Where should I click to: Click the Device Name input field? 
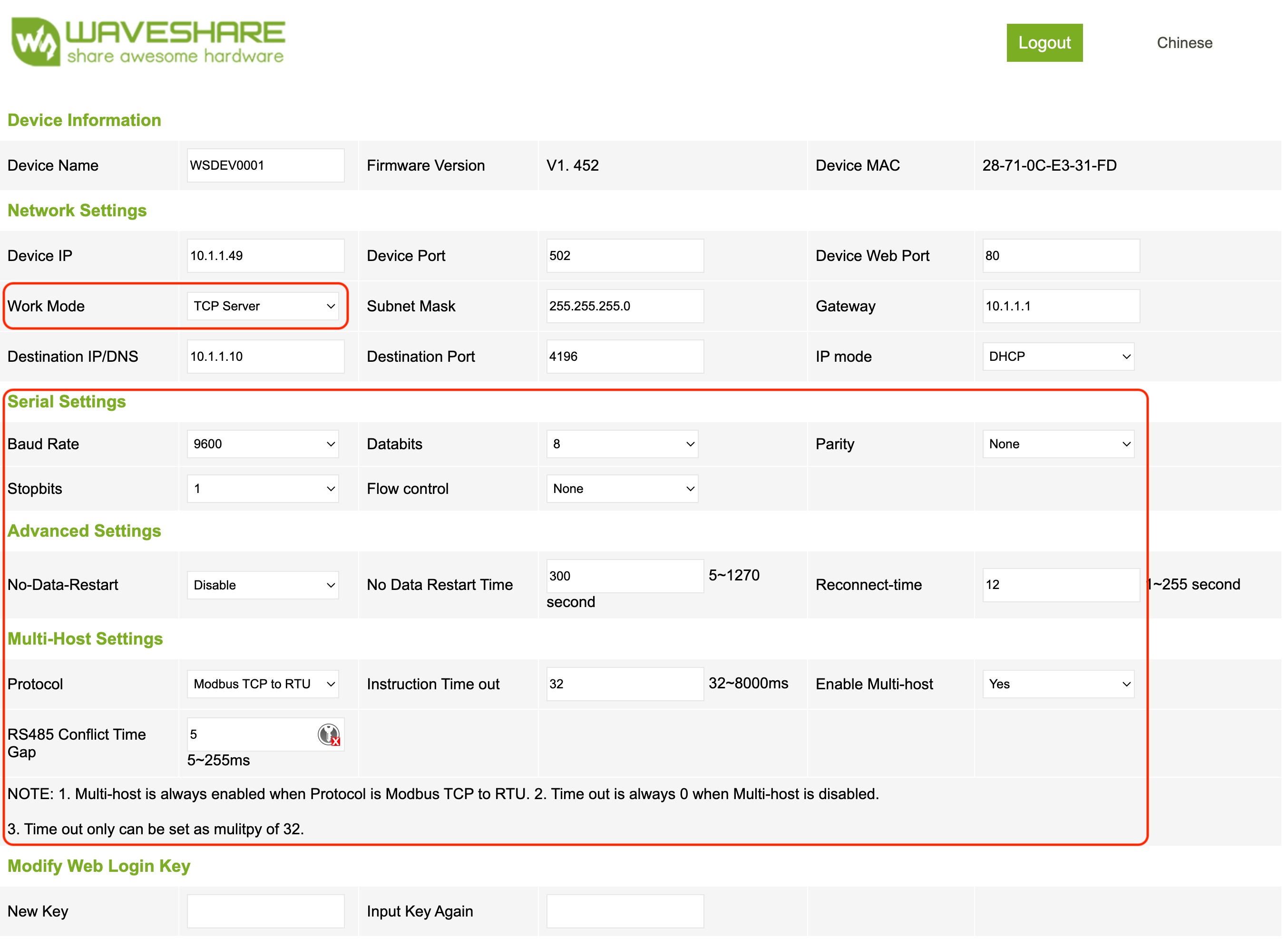[x=265, y=165]
